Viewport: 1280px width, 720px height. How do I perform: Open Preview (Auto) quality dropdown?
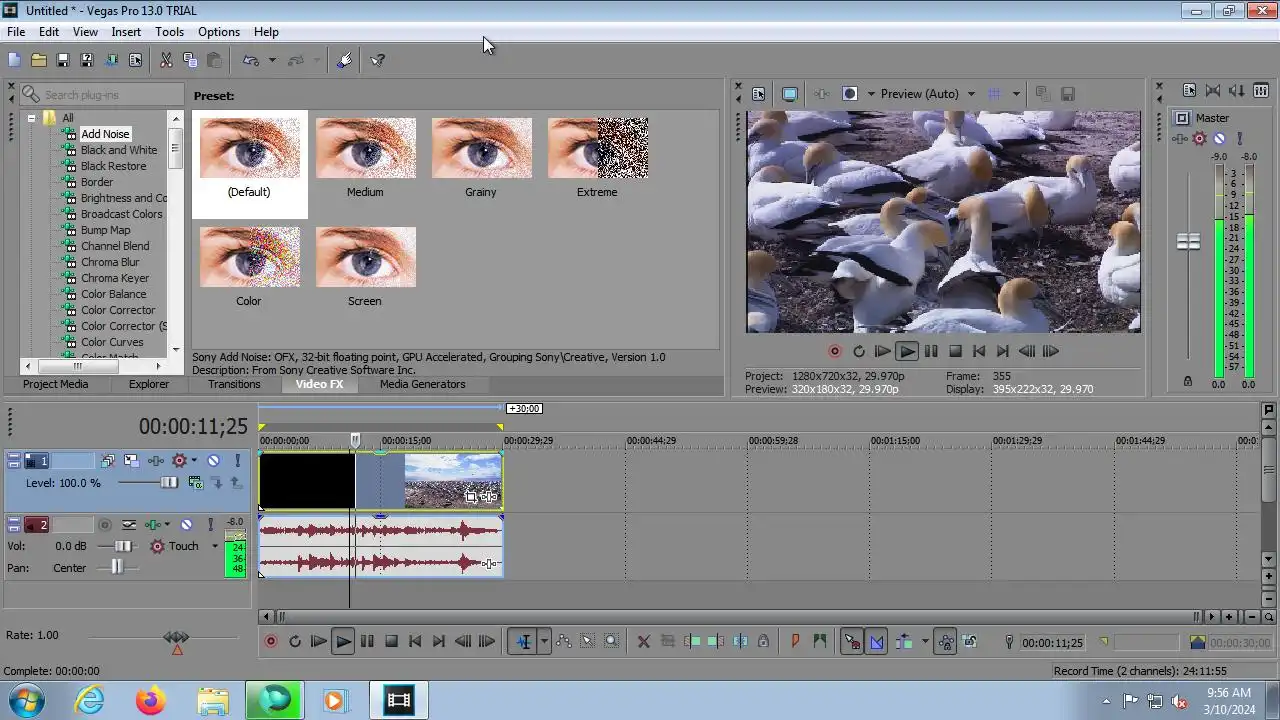coord(970,94)
